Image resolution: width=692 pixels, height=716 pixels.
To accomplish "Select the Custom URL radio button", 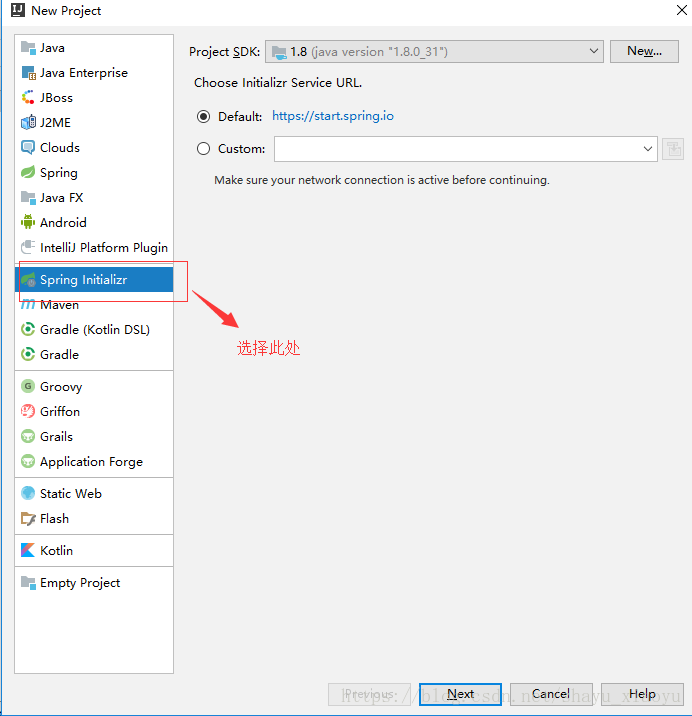I will pos(203,148).
